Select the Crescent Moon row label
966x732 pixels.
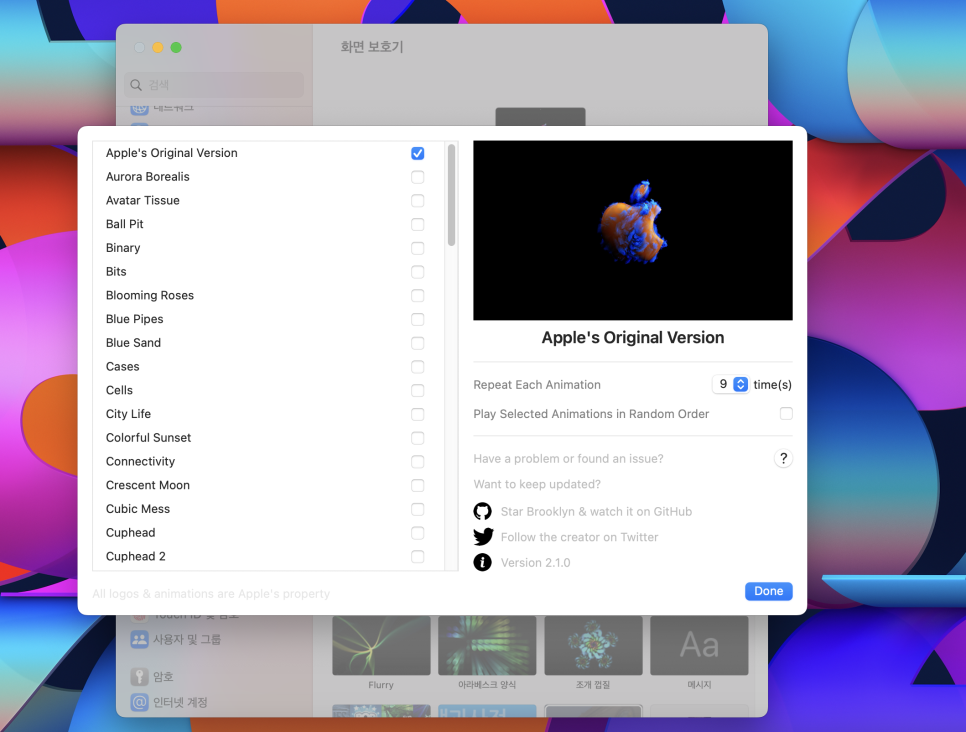(x=148, y=485)
